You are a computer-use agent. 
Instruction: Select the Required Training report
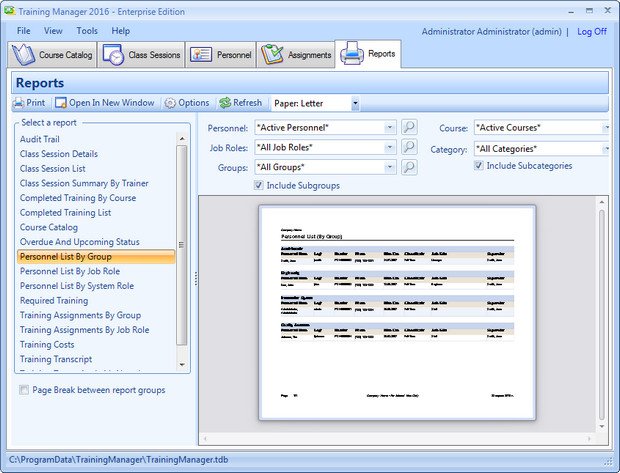(54, 301)
